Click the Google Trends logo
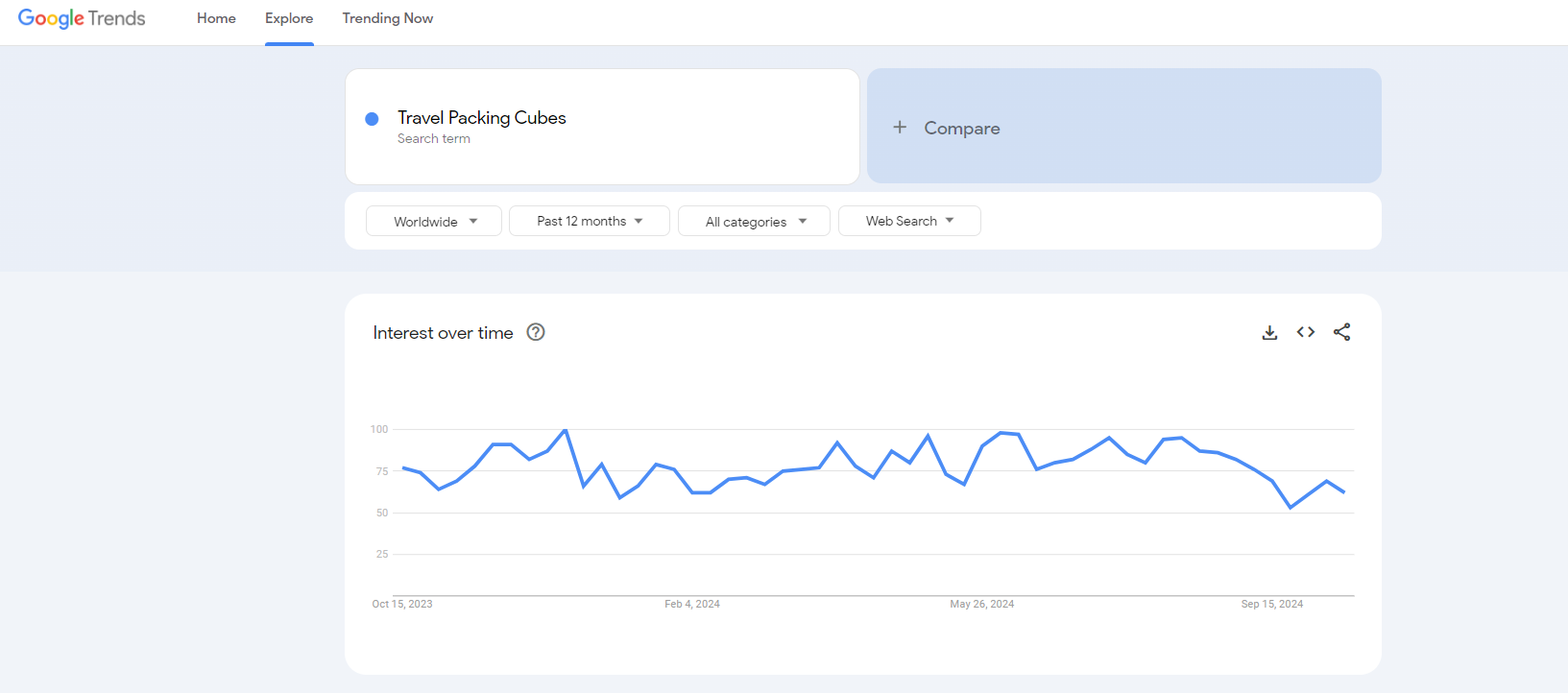 (x=82, y=18)
